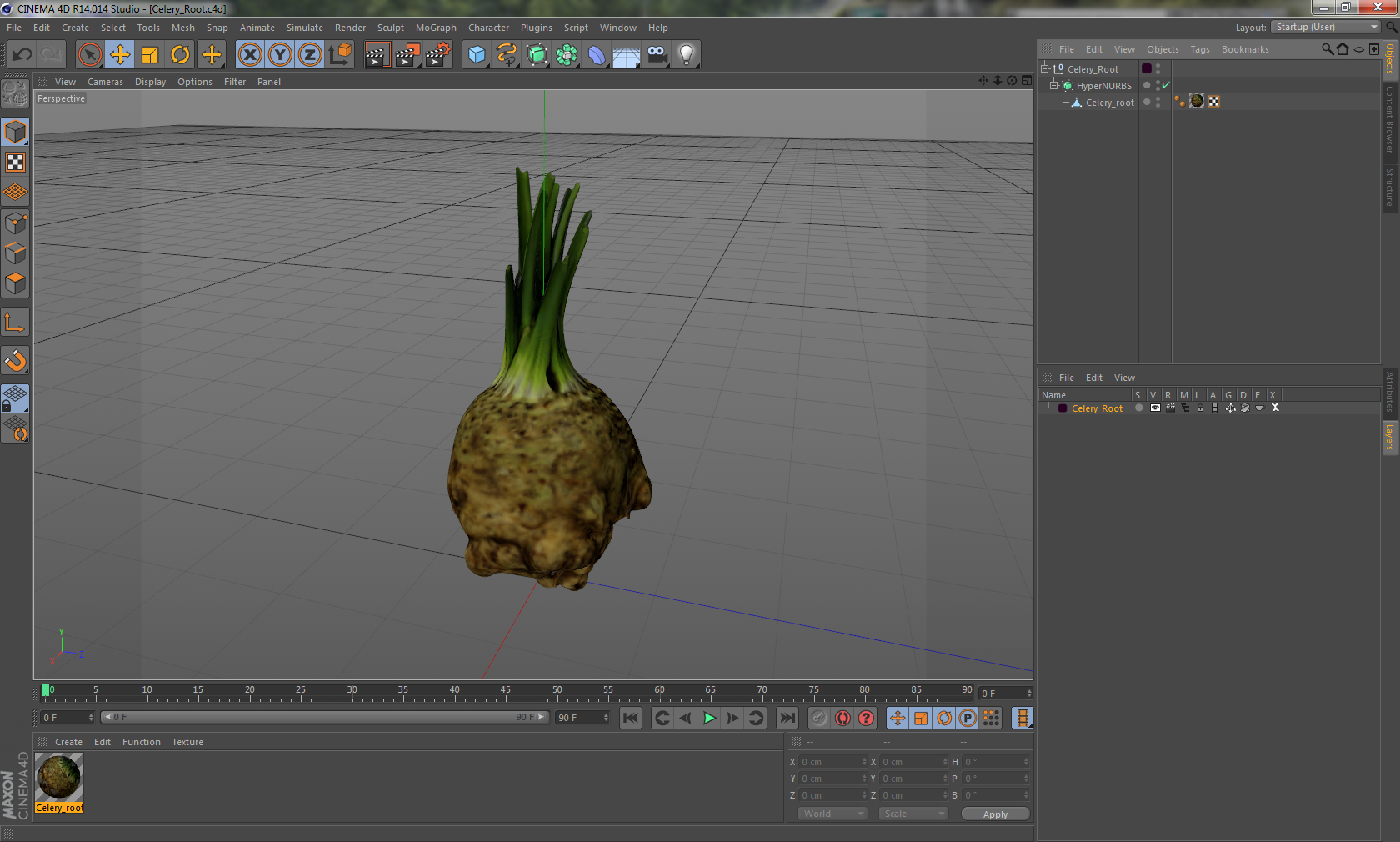Toggle Y axis lock
Screen dimensions: 1400x842
coord(280,55)
